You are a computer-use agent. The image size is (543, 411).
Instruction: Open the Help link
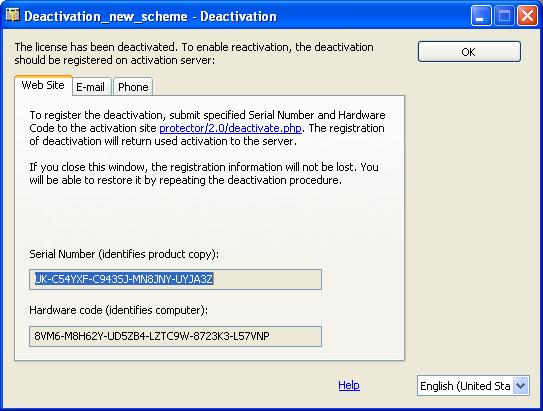click(349, 385)
